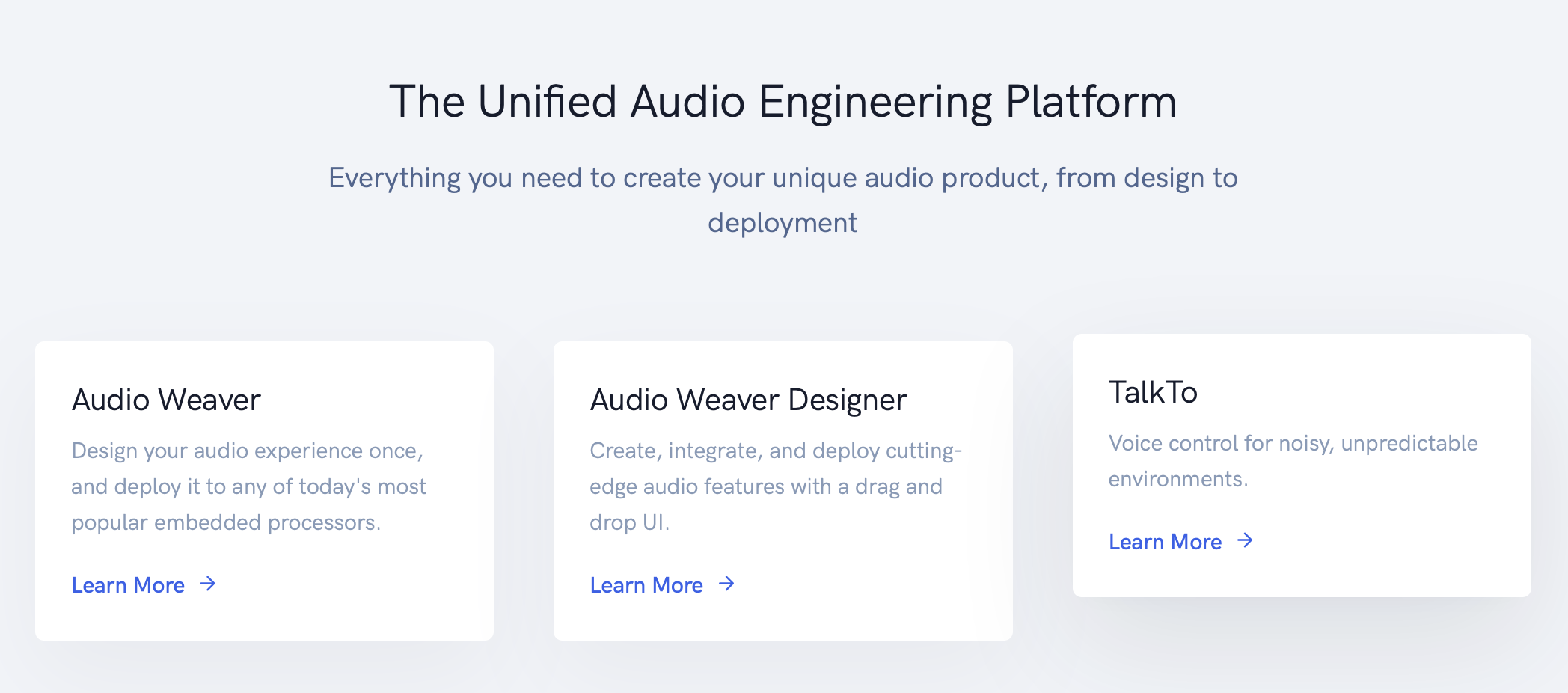Open Learn More text under Audio Weaver
This screenshot has width=1568, height=693.
click(x=128, y=585)
